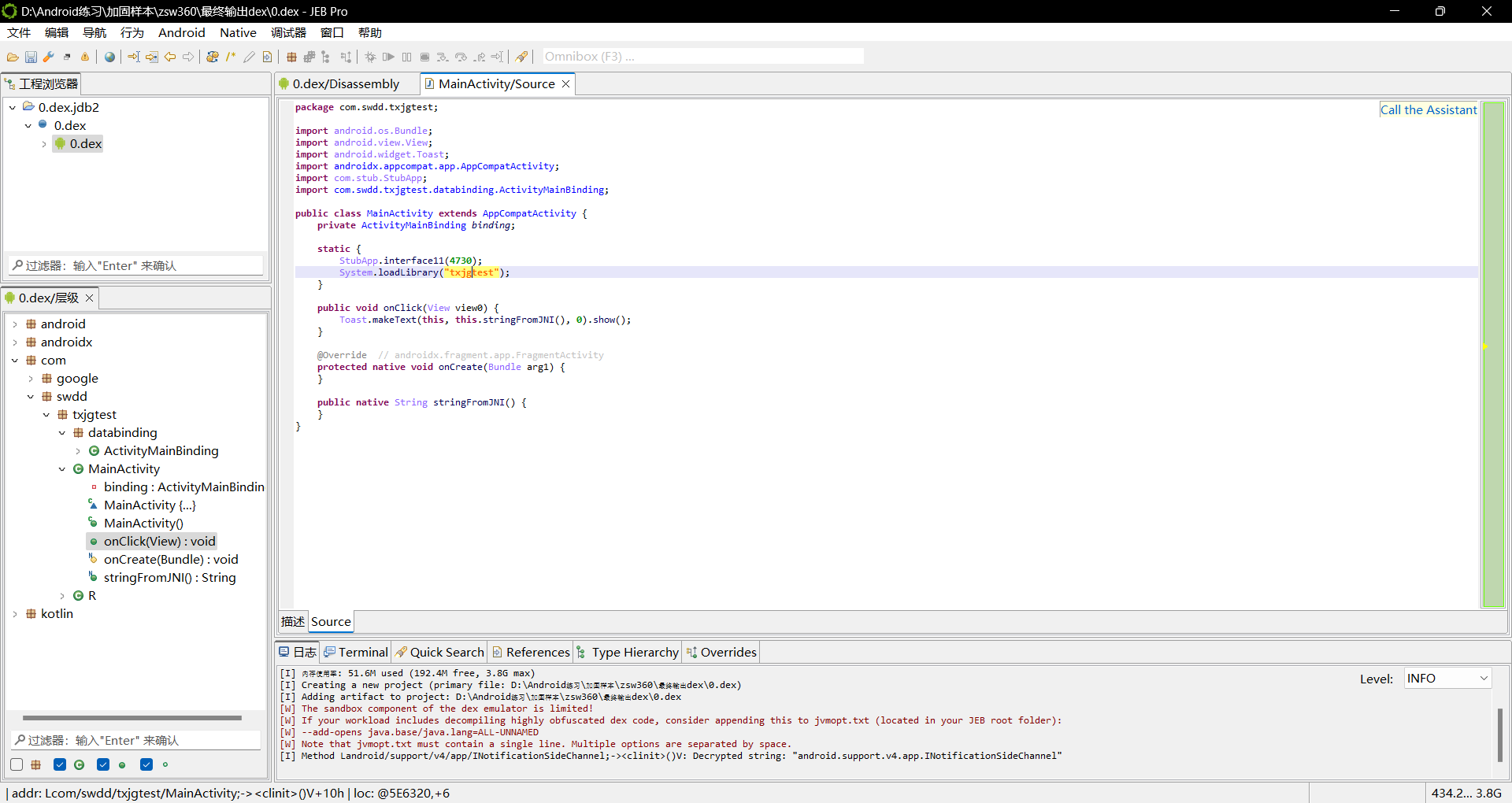Click the create package grid icon
Image resolution: width=1512 pixels, height=803 pixels.
coord(291,57)
